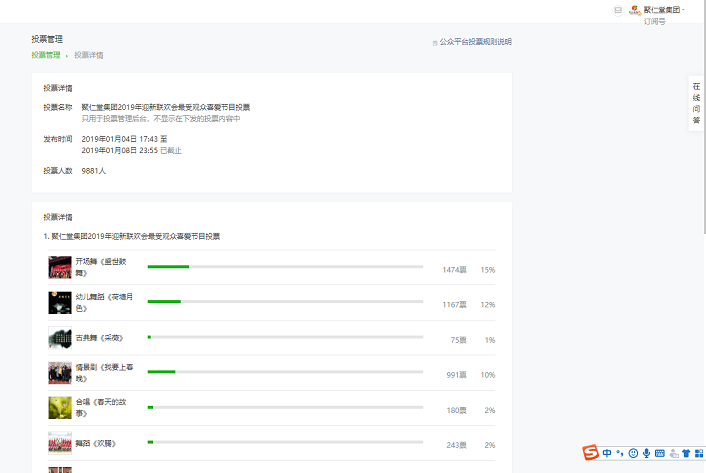Click progress bar for 开场舞《盛世欢舞》
Screen dimensions: 706x473
tap(285, 267)
